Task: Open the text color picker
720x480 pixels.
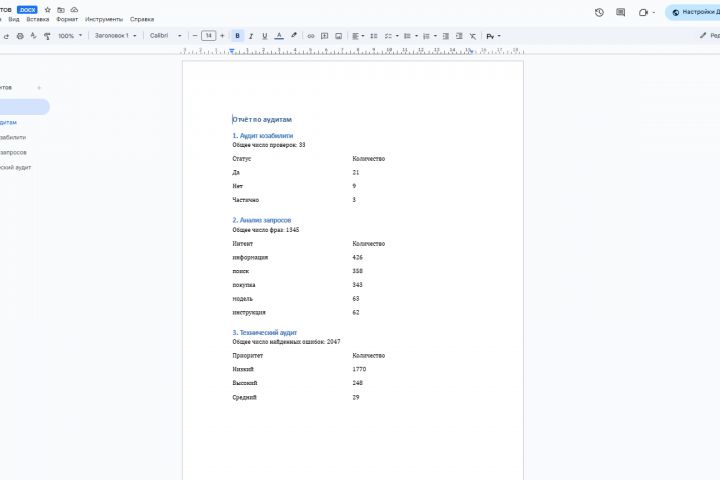Action: [x=279, y=36]
